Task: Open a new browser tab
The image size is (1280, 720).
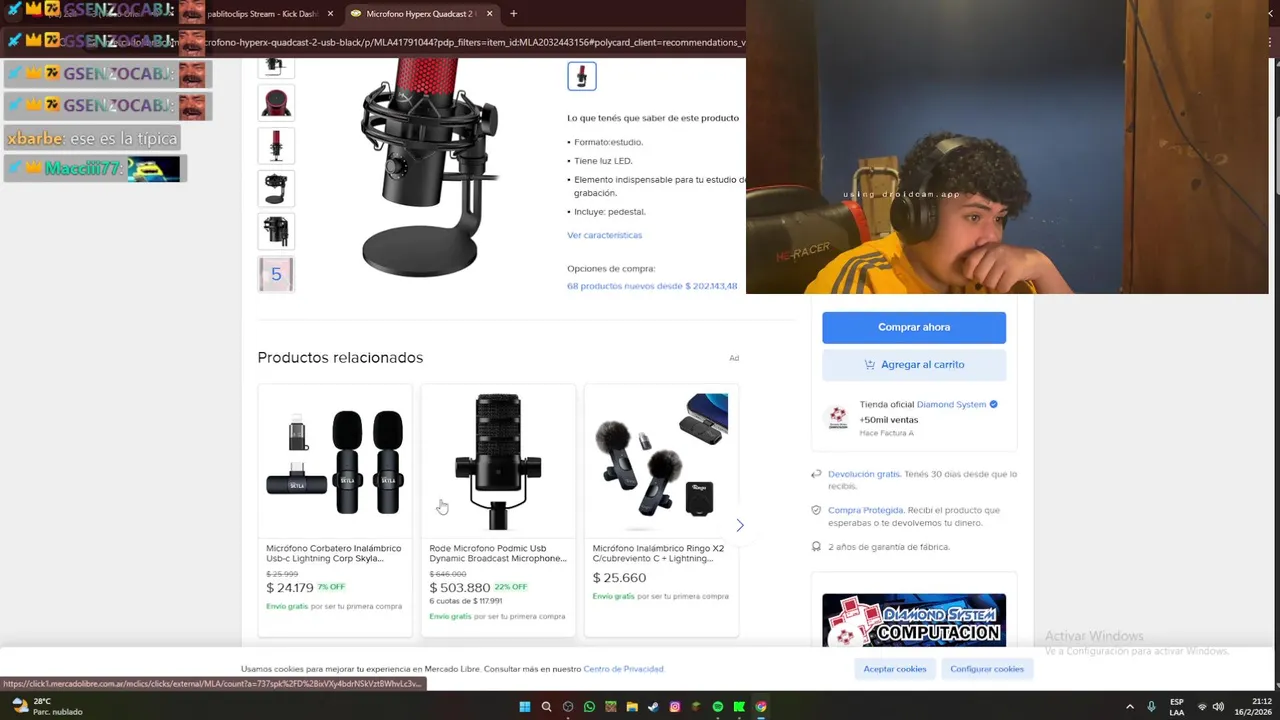Action: pos(513,14)
